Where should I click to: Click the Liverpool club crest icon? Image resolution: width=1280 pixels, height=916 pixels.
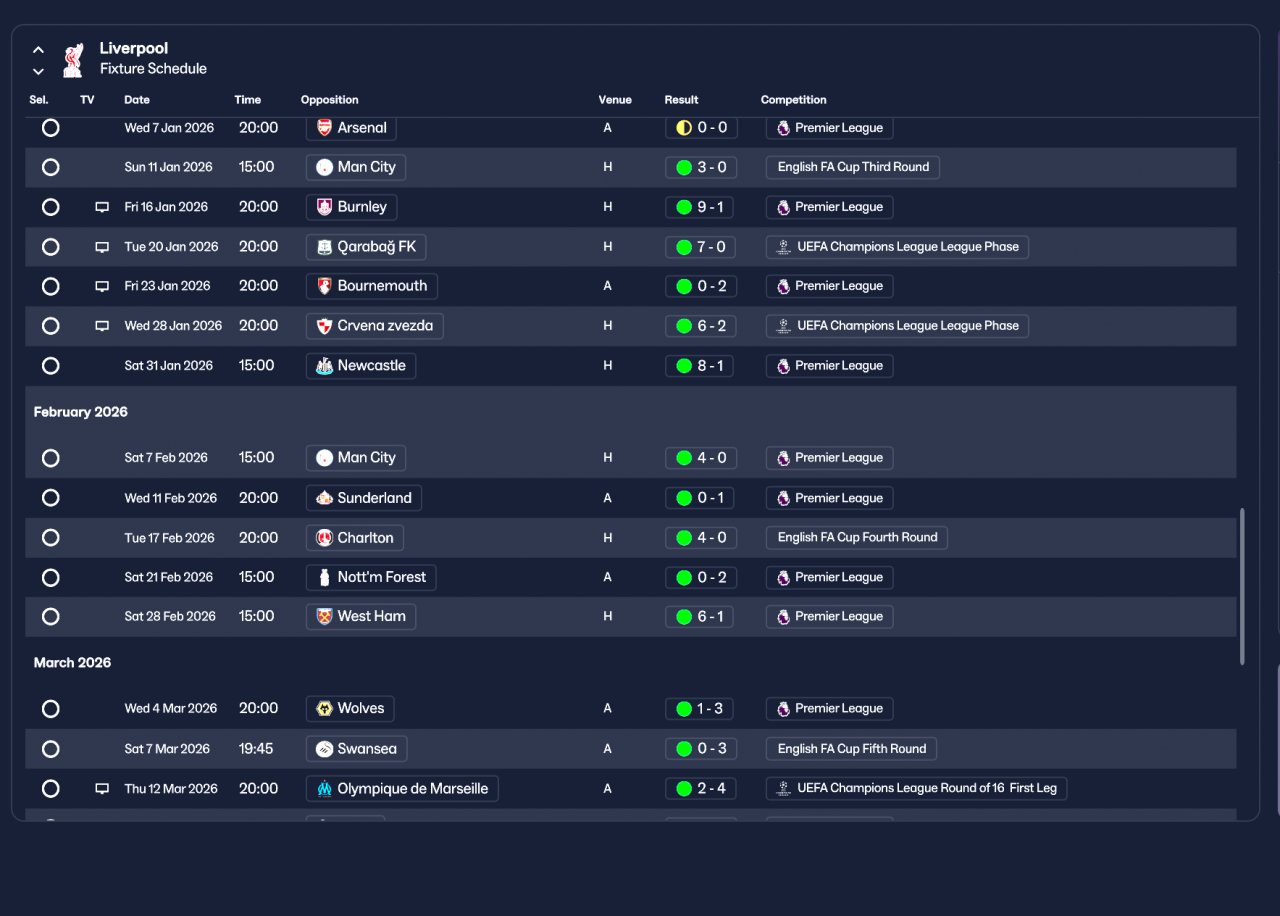click(x=72, y=60)
